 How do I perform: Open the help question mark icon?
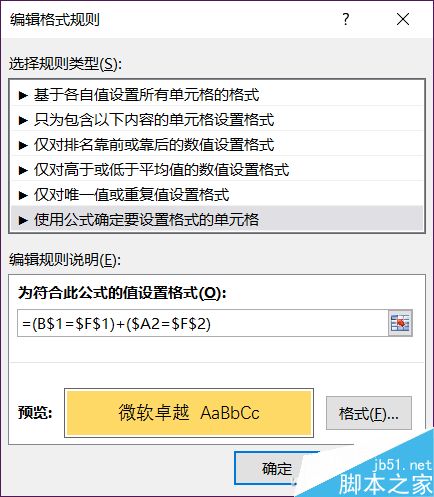346,19
